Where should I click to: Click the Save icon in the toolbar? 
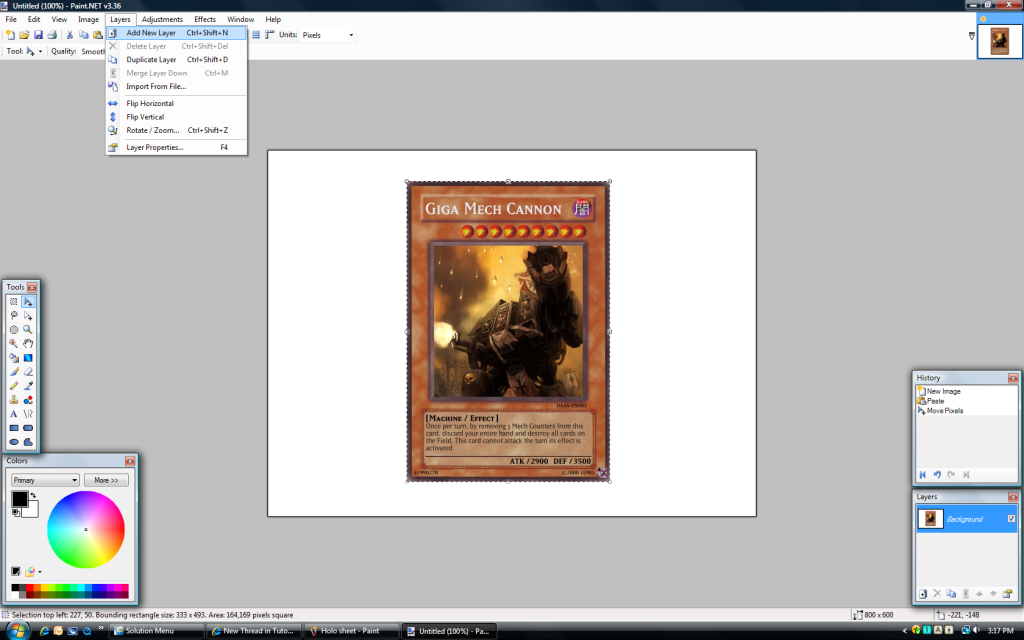coord(38,34)
